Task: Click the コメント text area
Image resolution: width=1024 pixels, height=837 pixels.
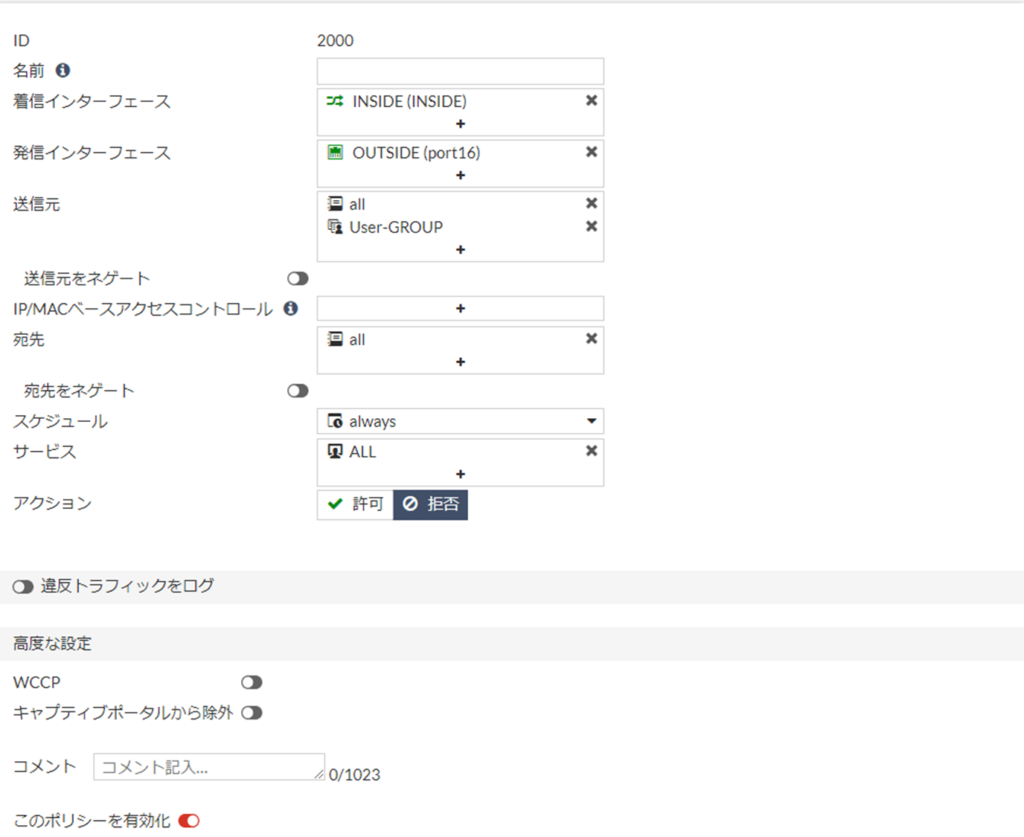Action: pyautogui.click(x=208, y=767)
